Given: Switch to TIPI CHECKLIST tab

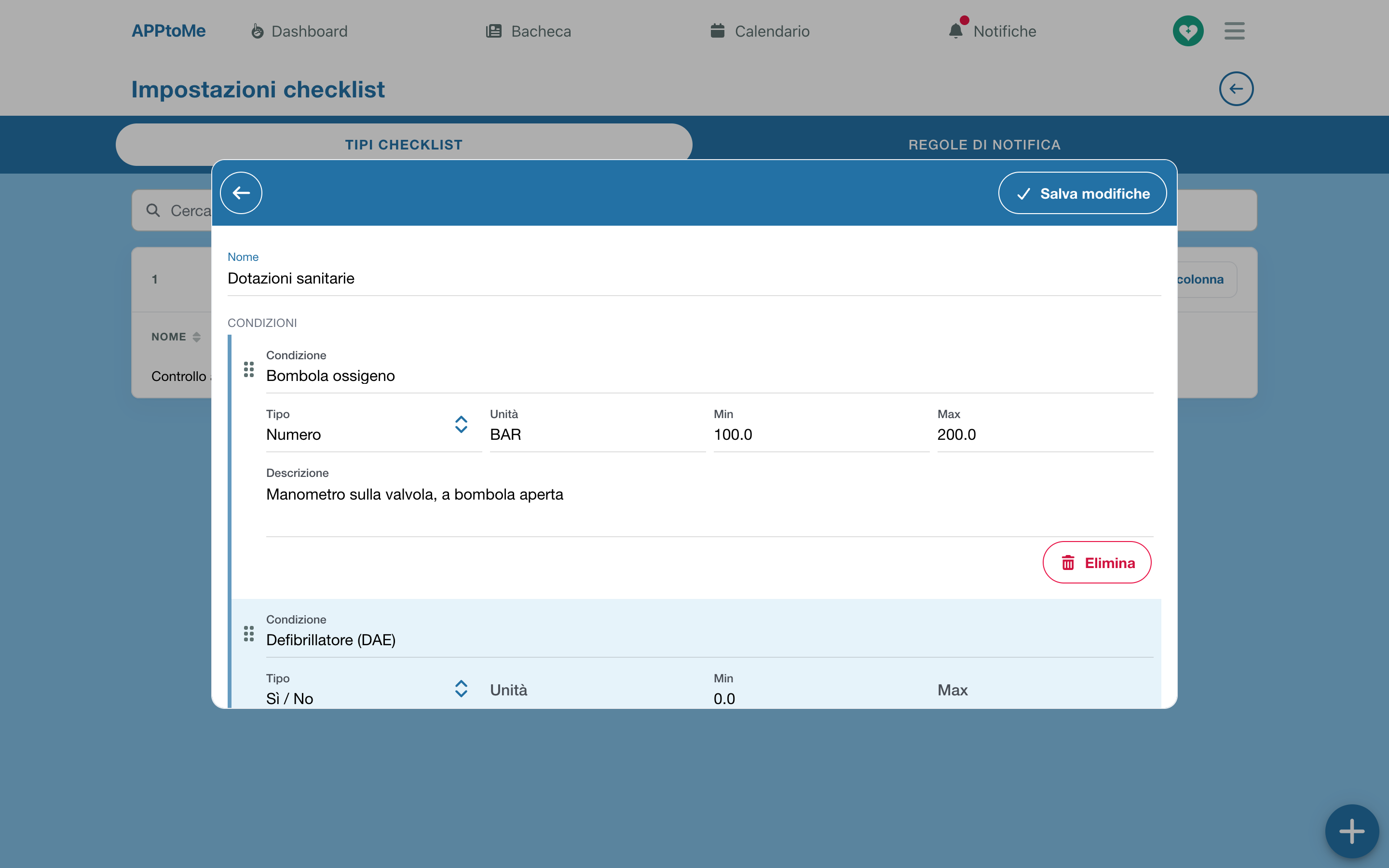Looking at the screenshot, I should [404, 145].
